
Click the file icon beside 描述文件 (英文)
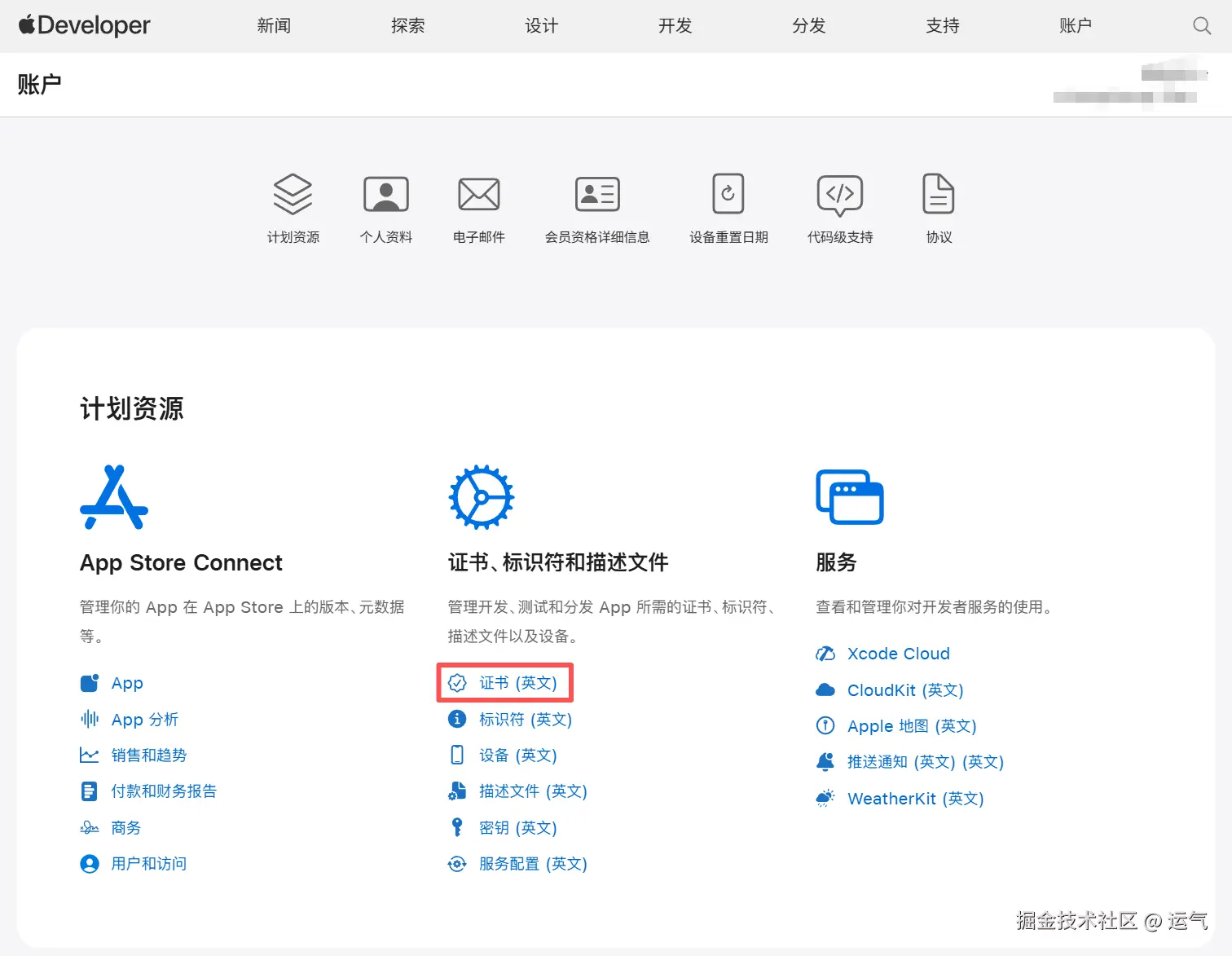[458, 791]
